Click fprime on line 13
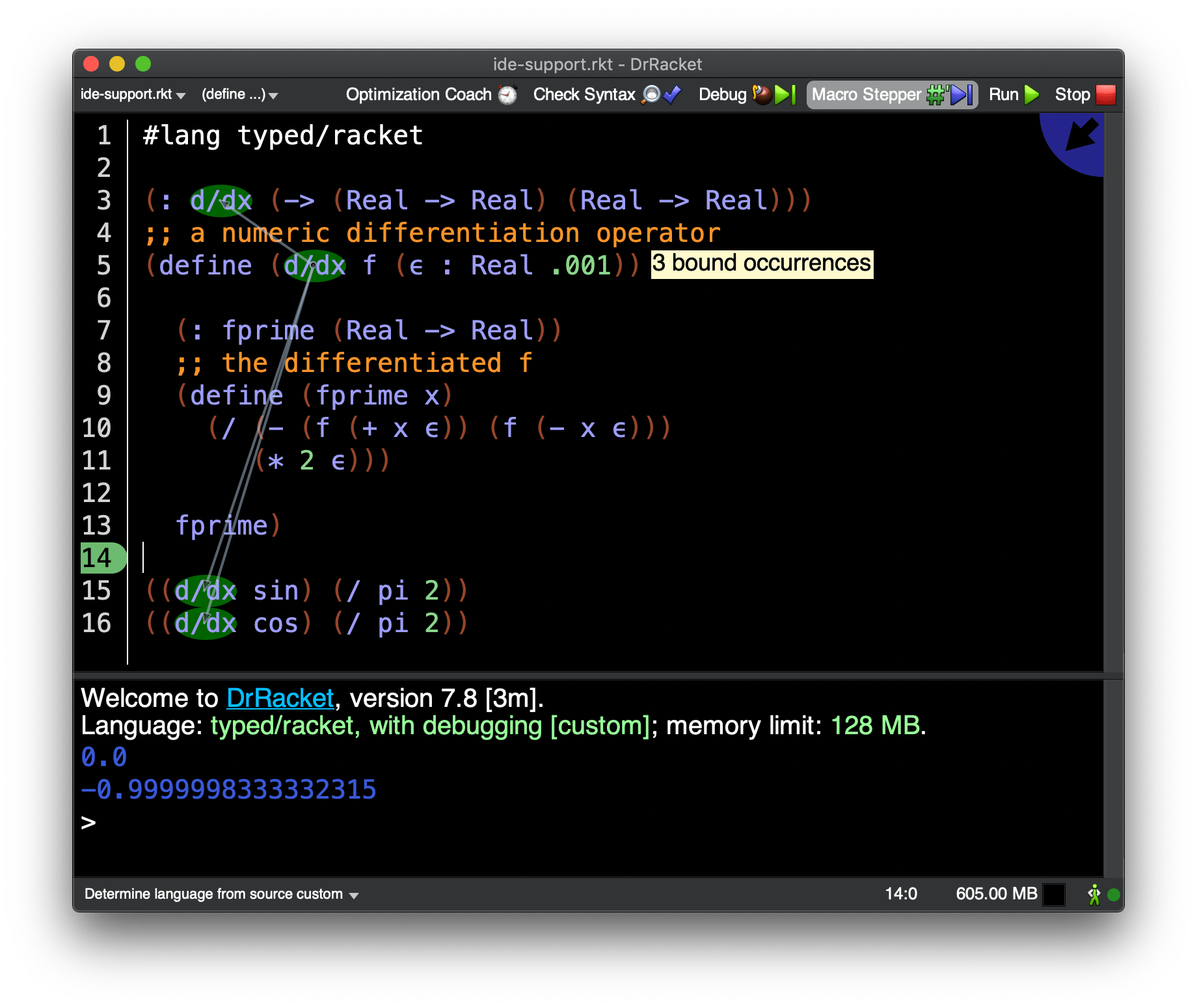Viewport: 1197px width, 1008px height. (222, 525)
